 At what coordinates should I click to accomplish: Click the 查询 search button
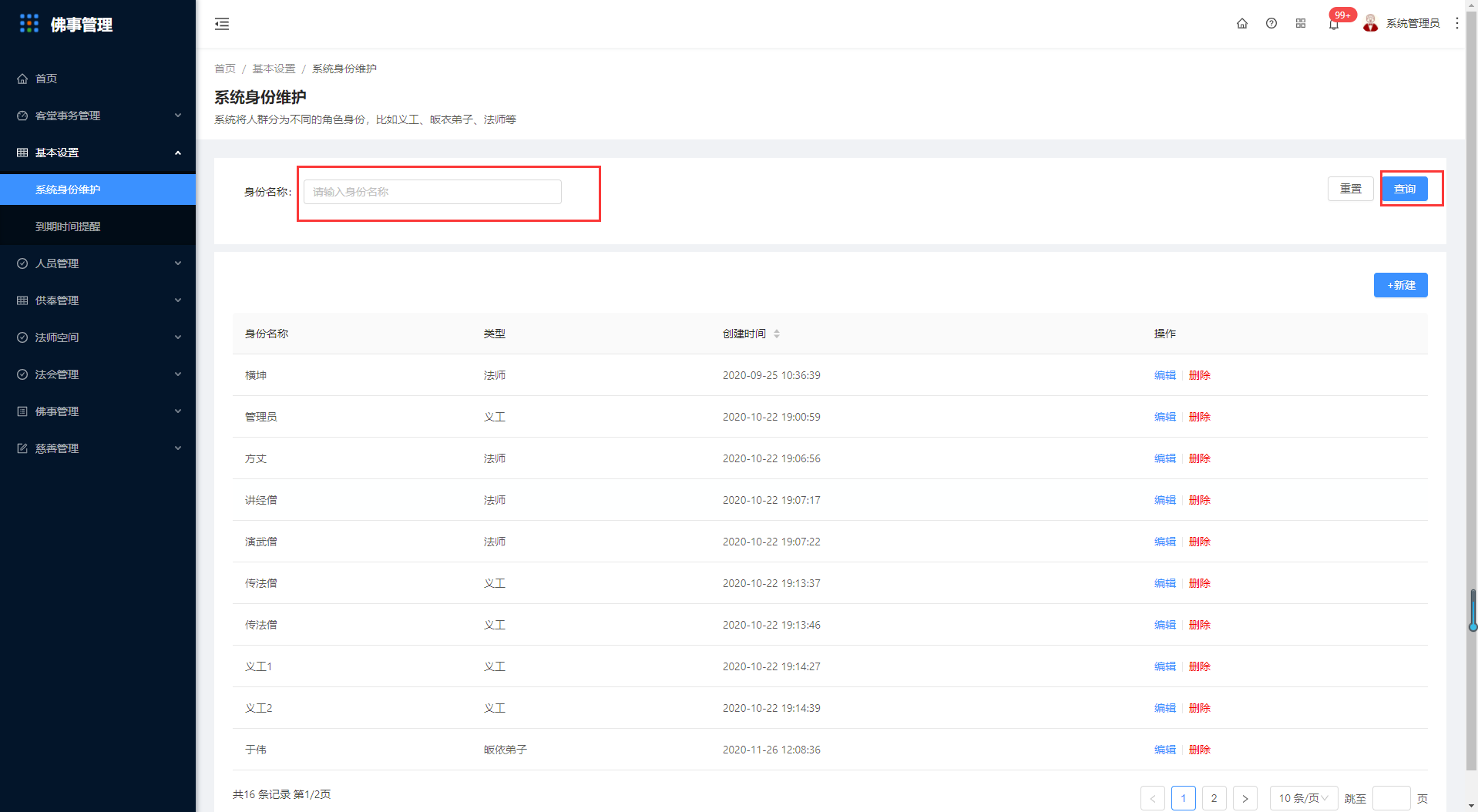click(1405, 189)
